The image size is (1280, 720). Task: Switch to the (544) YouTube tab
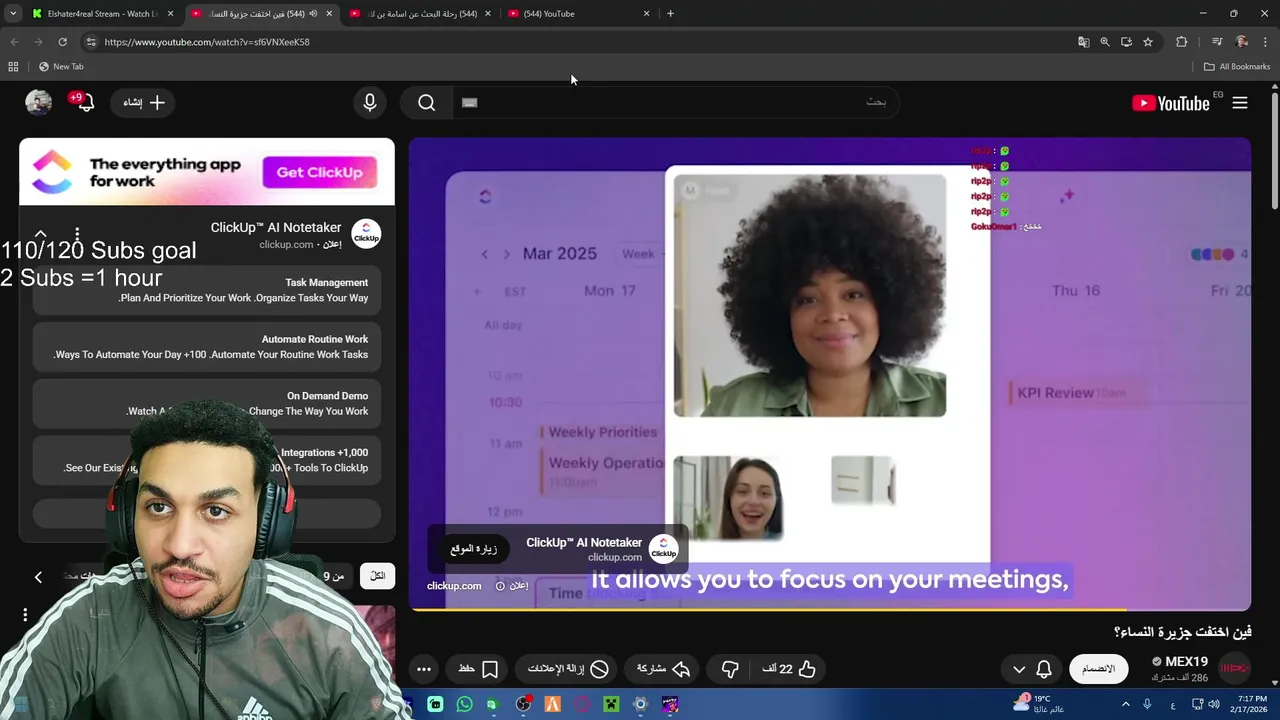click(x=580, y=14)
